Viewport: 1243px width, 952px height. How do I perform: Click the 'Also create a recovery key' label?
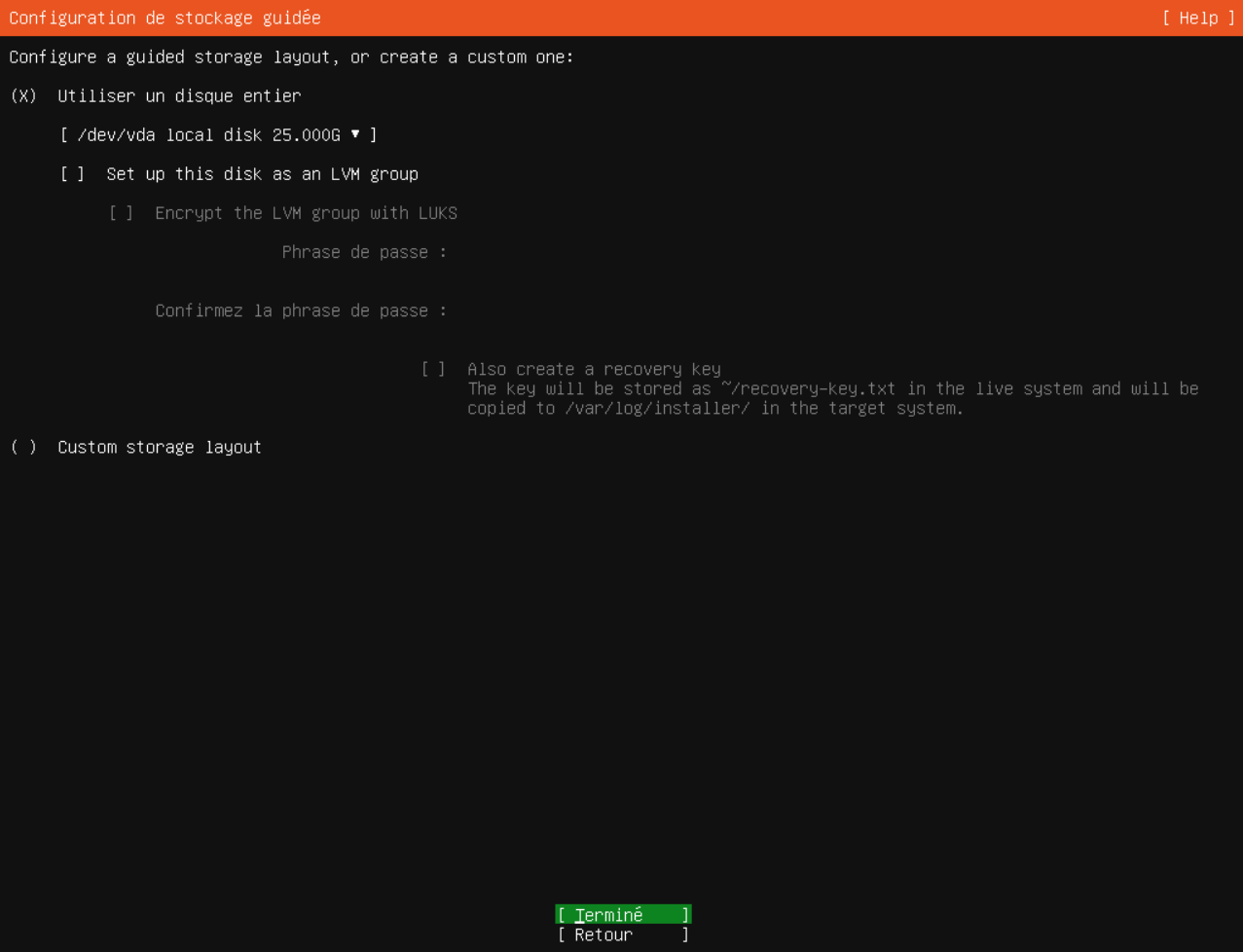pos(594,369)
